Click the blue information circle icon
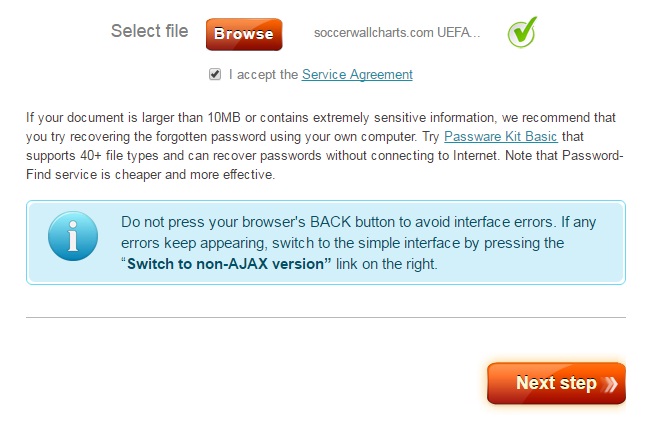This screenshot has height=422, width=665. 73,236
